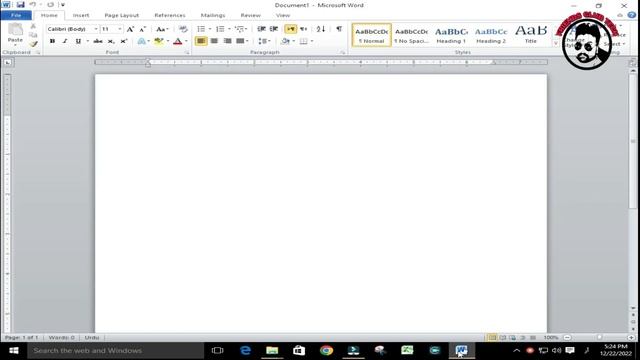Image resolution: width=640 pixels, height=360 pixels.
Task: Click the Shading paint bucket icon
Action: (x=285, y=41)
